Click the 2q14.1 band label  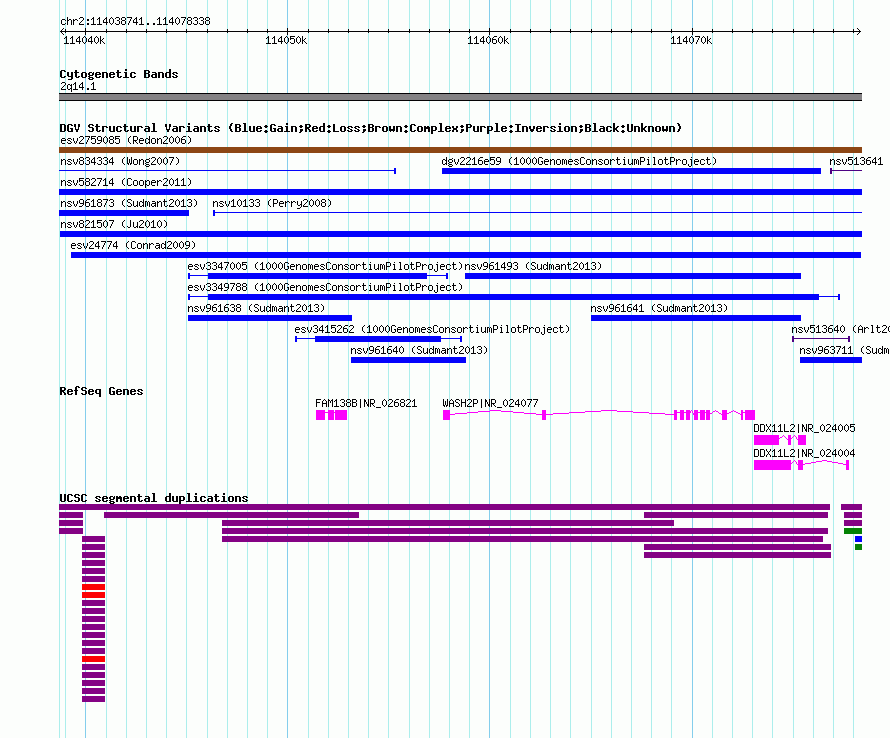click(x=78, y=86)
